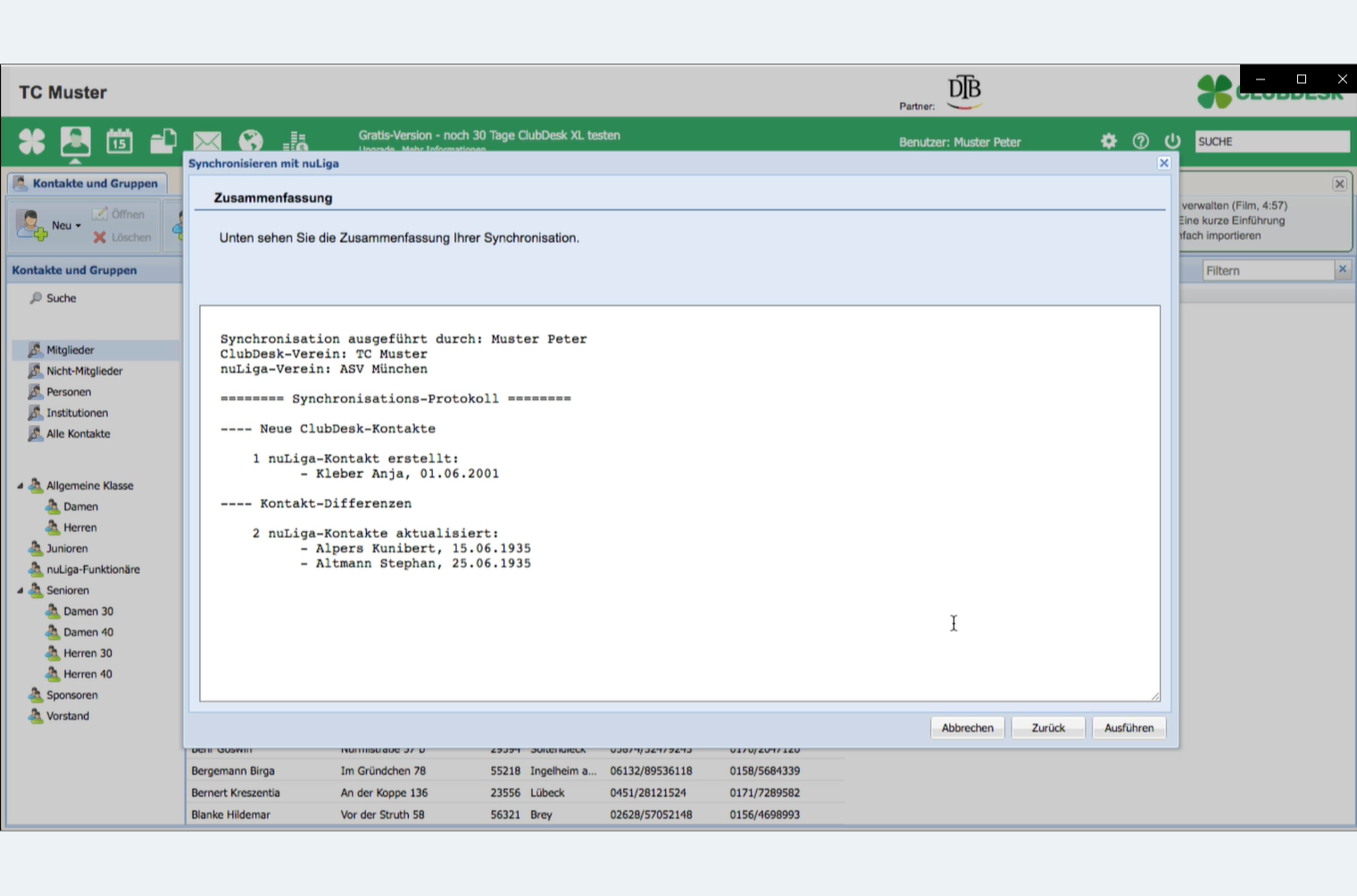Click the SUCHE search field
The height and width of the screenshot is (896, 1357).
1271,142
